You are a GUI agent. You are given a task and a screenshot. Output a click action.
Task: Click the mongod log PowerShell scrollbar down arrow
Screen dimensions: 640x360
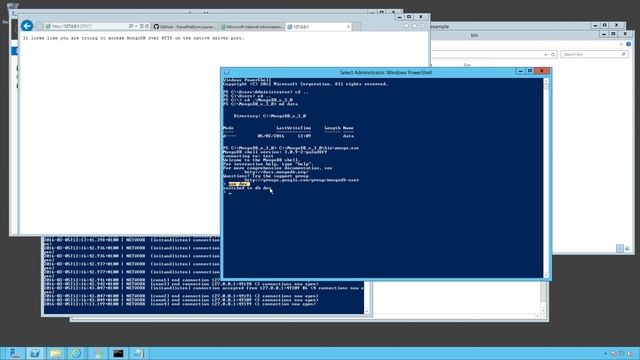(x=367, y=311)
